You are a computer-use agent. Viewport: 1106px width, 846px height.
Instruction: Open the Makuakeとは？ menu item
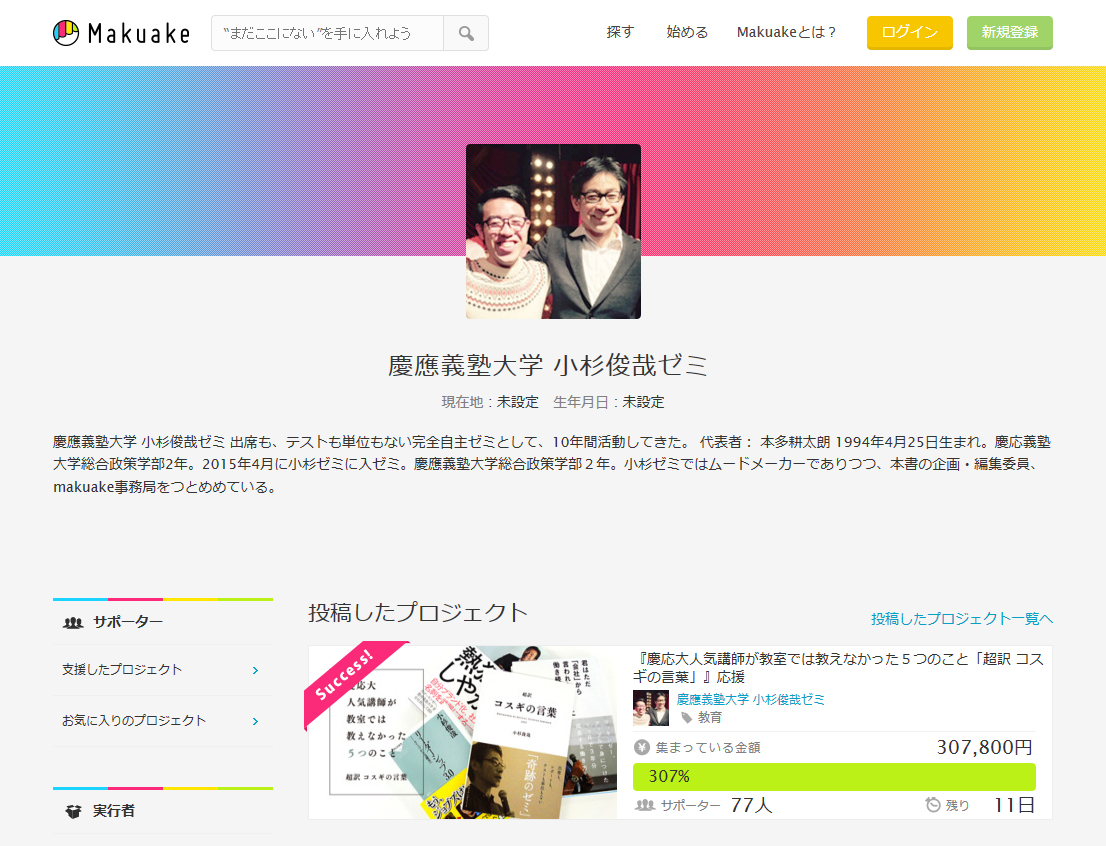coord(786,32)
